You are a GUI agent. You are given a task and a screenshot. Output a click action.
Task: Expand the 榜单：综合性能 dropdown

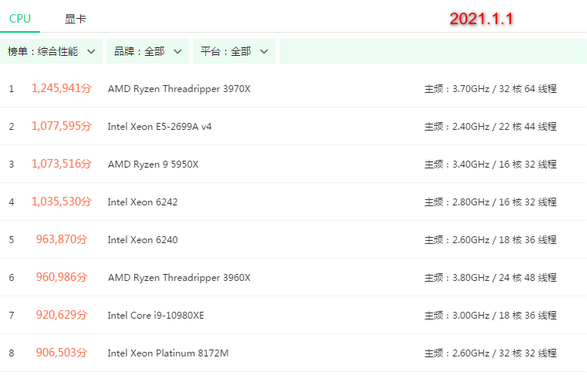[x=51, y=51]
